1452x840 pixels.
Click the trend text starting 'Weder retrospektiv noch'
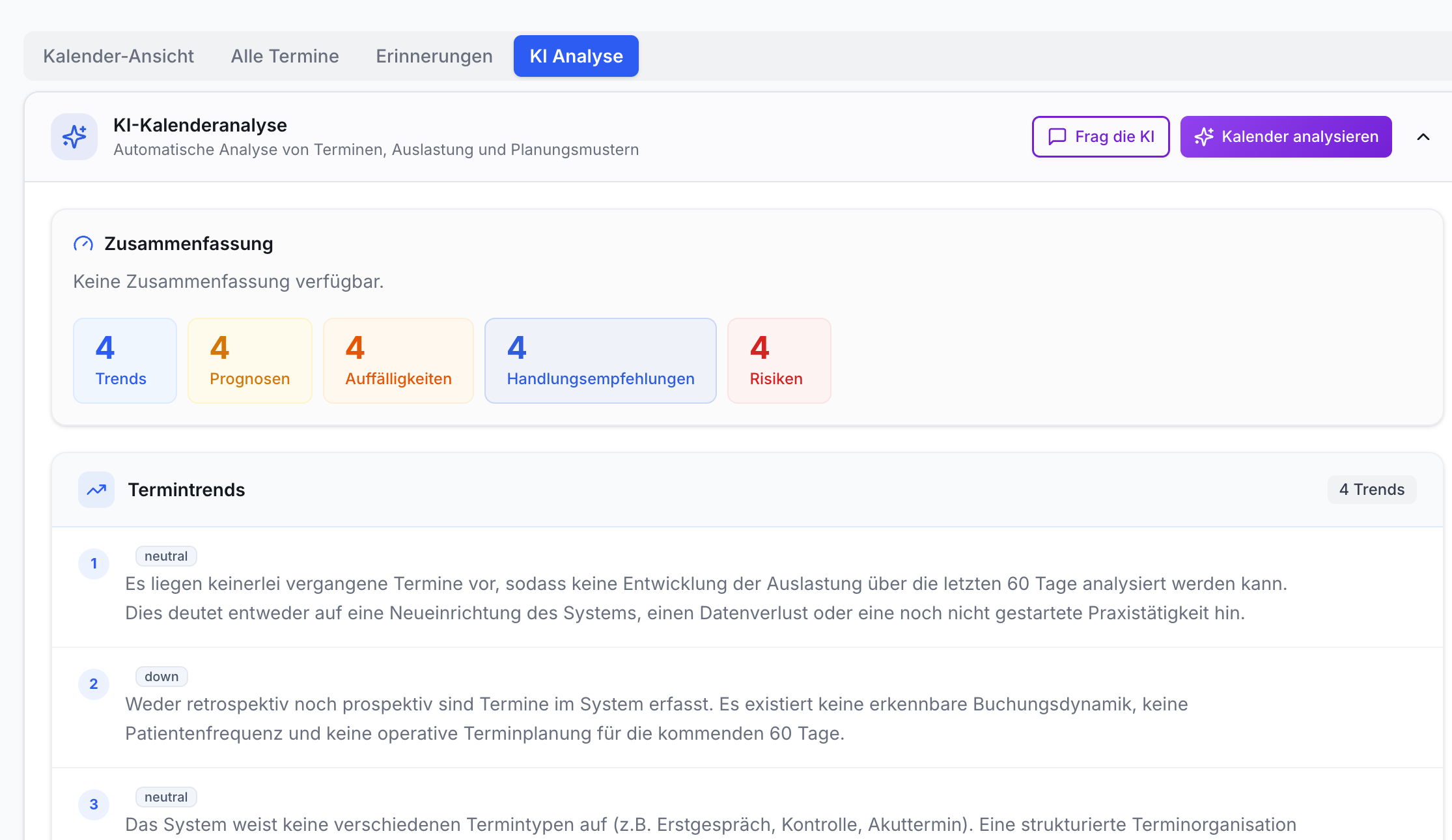[x=656, y=719]
